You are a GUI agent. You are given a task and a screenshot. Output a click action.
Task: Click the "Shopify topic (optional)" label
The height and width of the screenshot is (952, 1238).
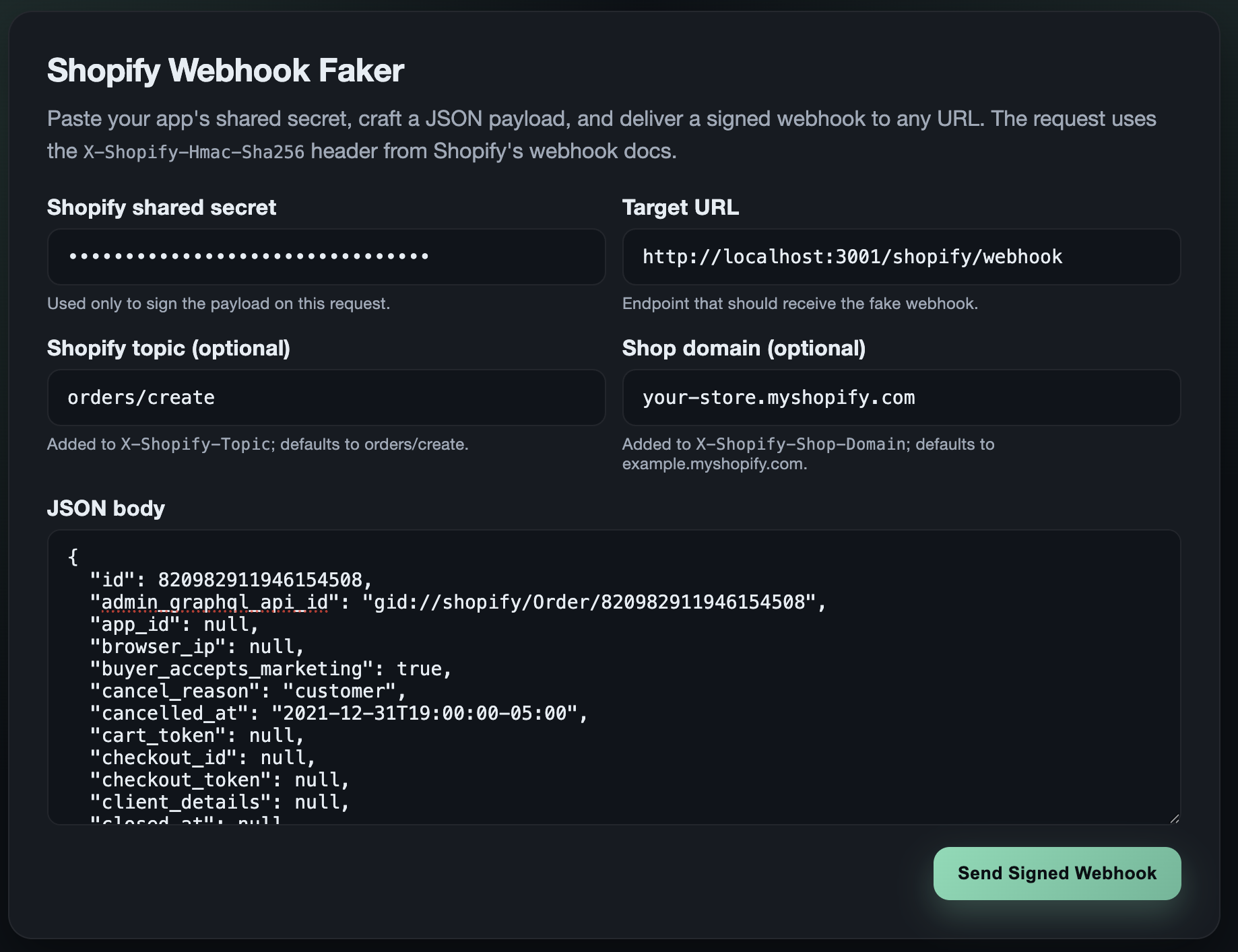click(x=168, y=348)
